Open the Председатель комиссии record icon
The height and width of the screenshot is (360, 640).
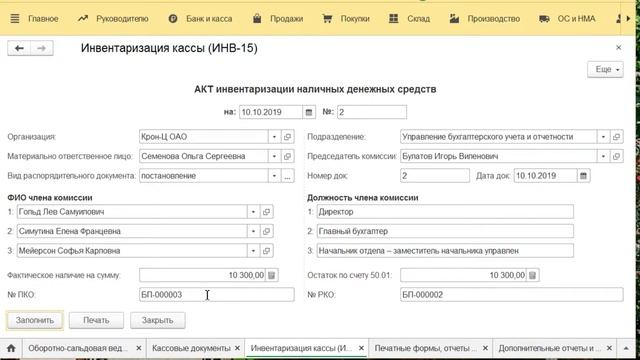click(617, 156)
